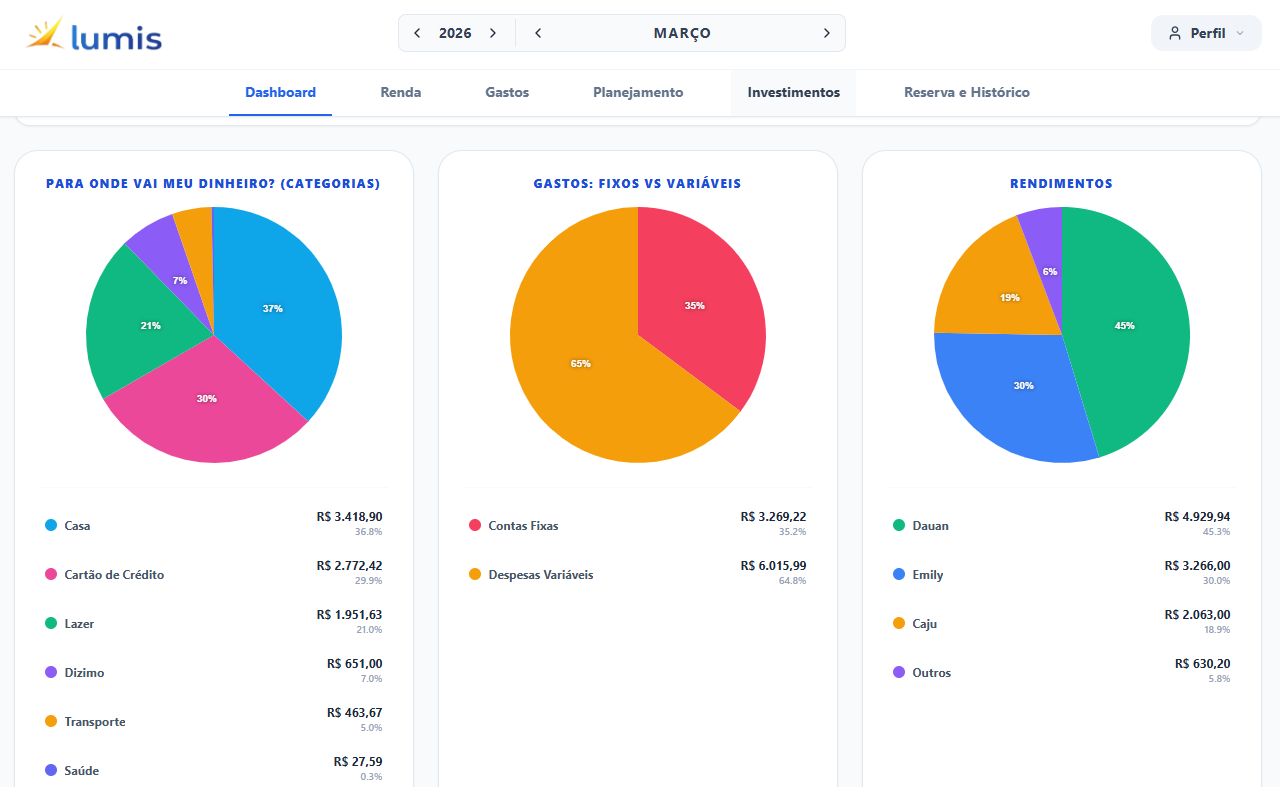This screenshot has width=1280, height=787.
Task: Click the pink Cartão de Crédito legend dot
Action: [x=51, y=575]
